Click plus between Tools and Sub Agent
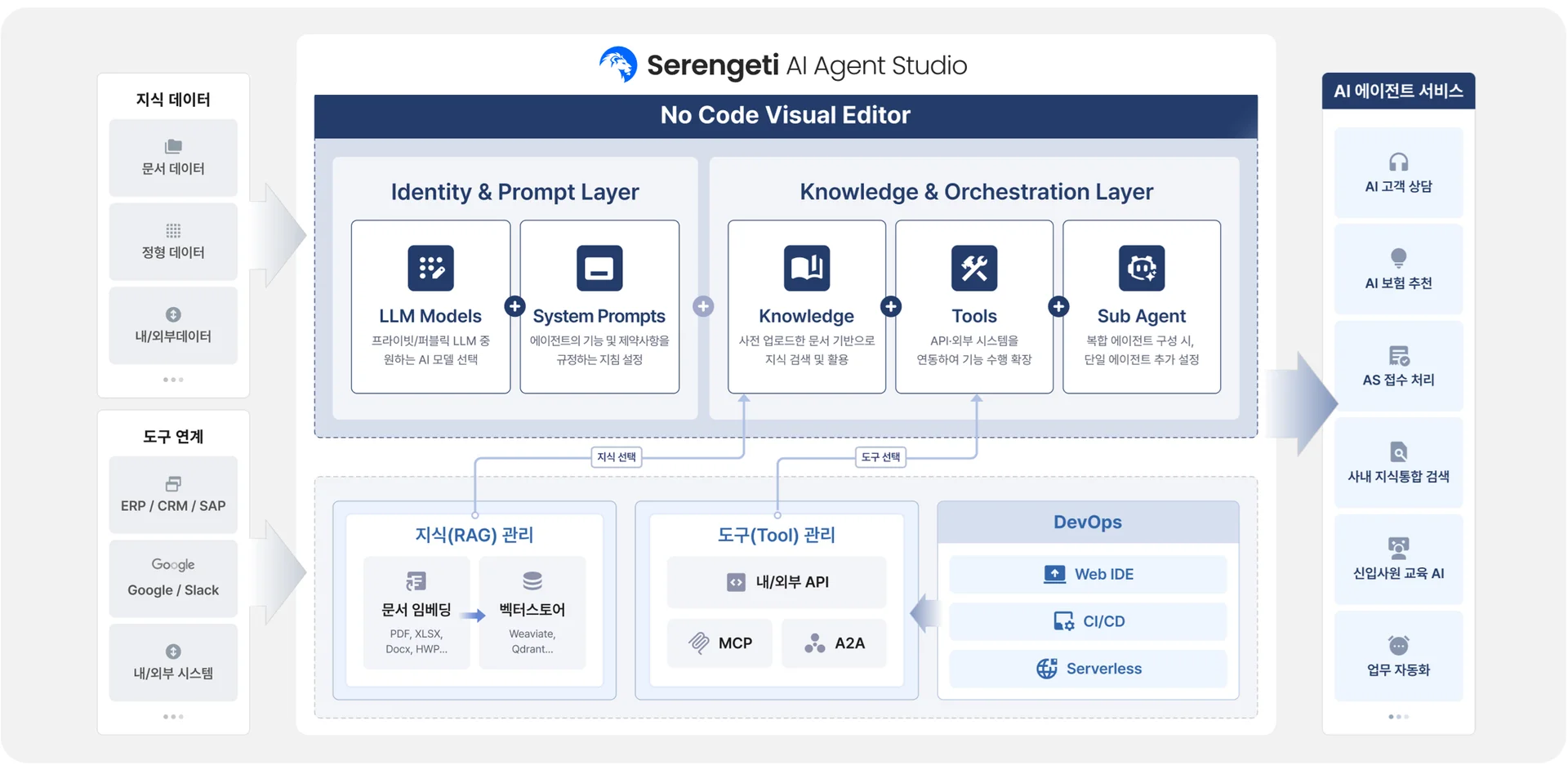1568x765 pixels. [1058, 306]
